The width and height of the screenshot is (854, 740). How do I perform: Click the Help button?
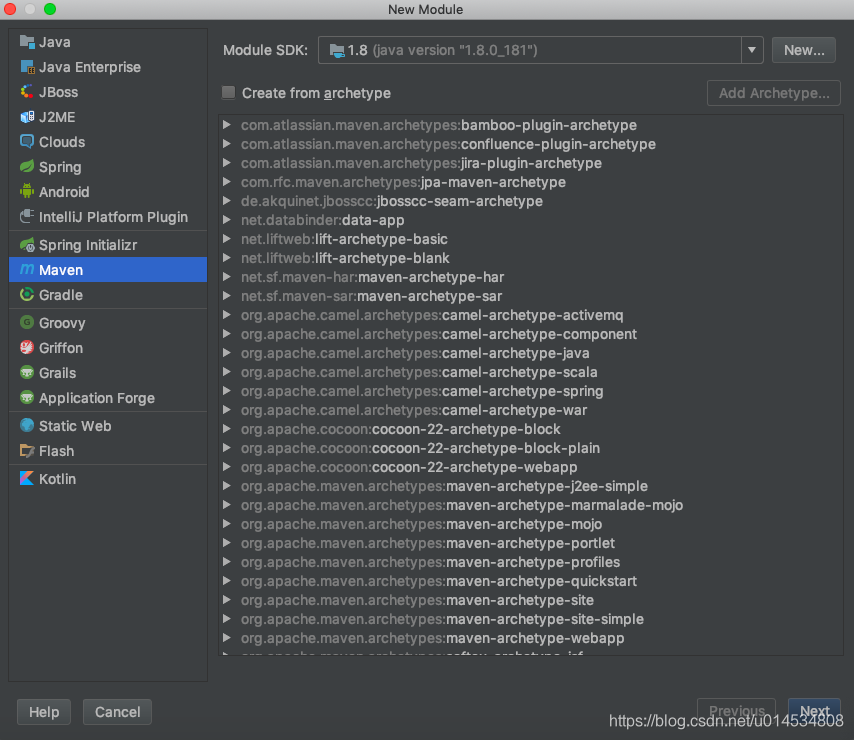click(x=44, y=712)
